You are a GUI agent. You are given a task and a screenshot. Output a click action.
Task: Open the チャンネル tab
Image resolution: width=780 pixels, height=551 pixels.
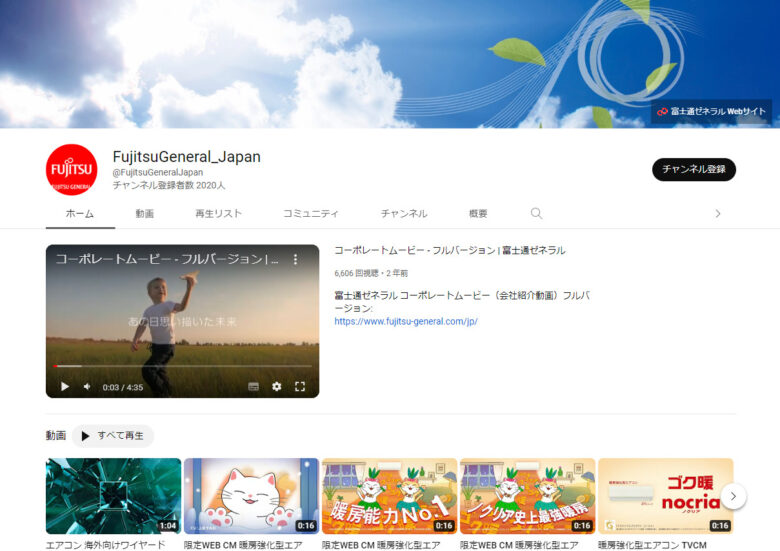pos(404,214)
